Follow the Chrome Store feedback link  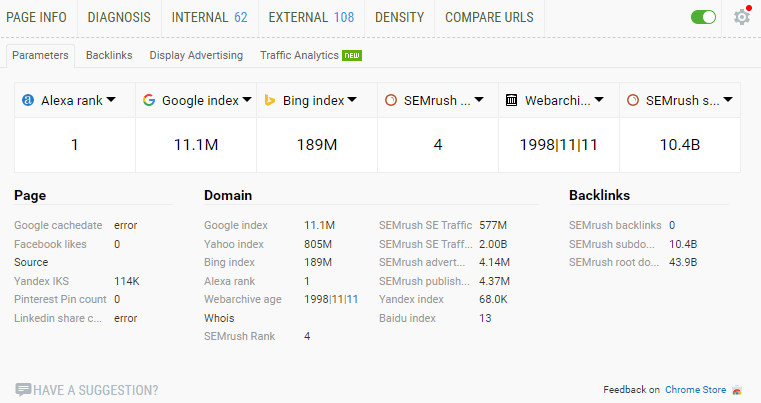click(695, 390)
